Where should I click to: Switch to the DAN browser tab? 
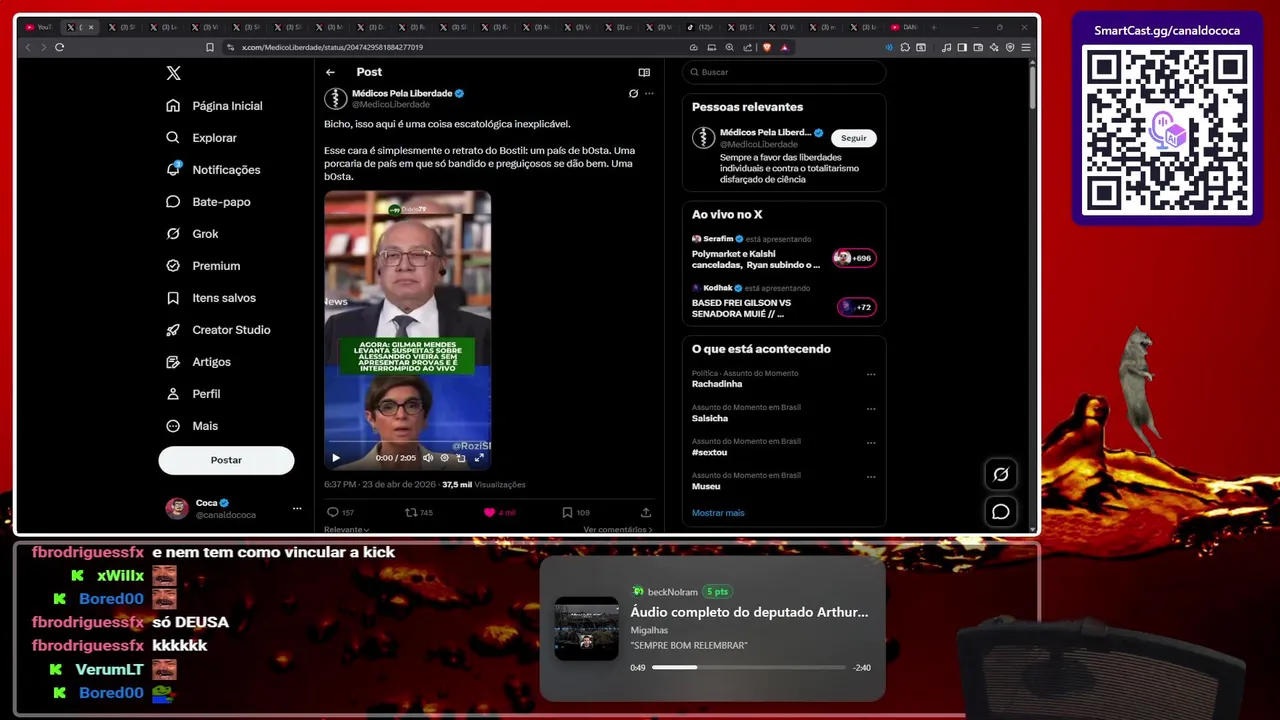[x=904, y=27]
